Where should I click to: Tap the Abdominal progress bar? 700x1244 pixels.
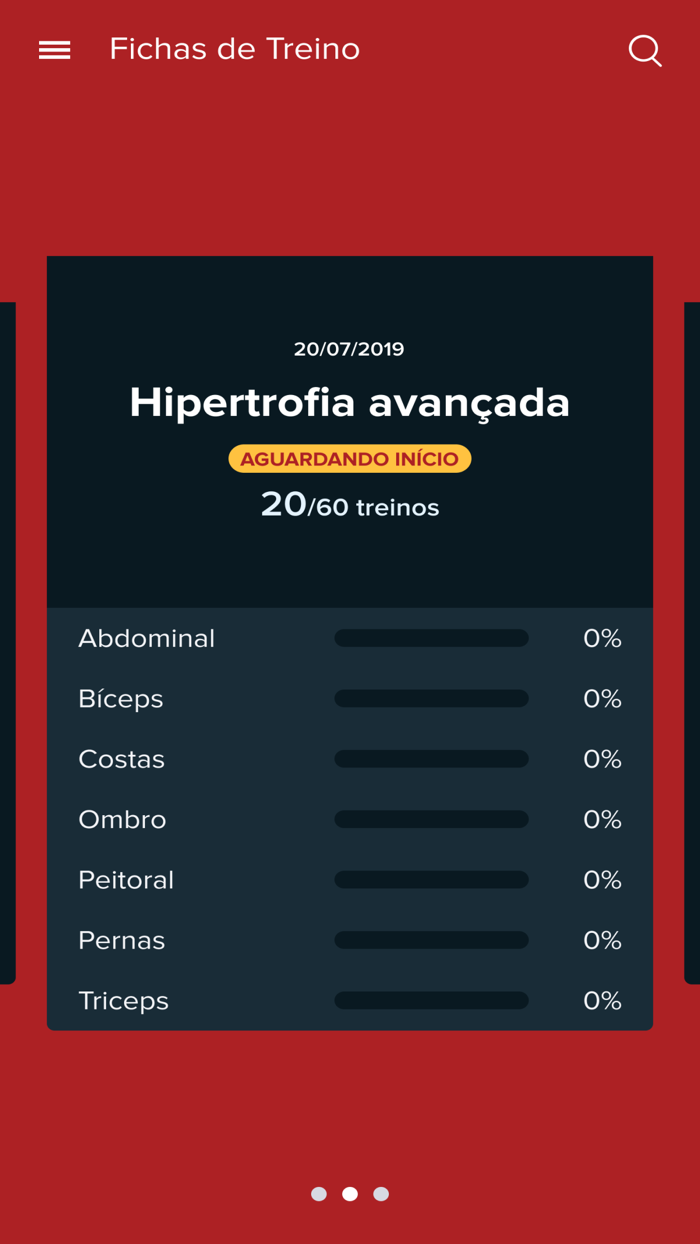click(432, 637)
